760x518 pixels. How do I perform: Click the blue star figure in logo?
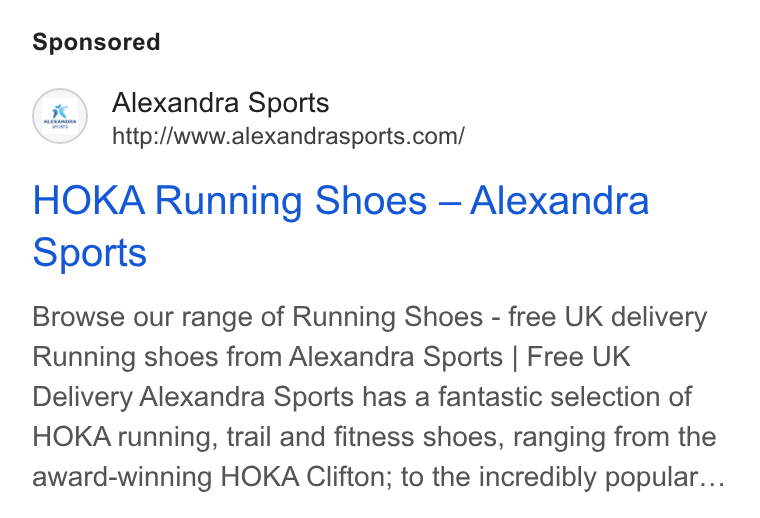[60, 110]
